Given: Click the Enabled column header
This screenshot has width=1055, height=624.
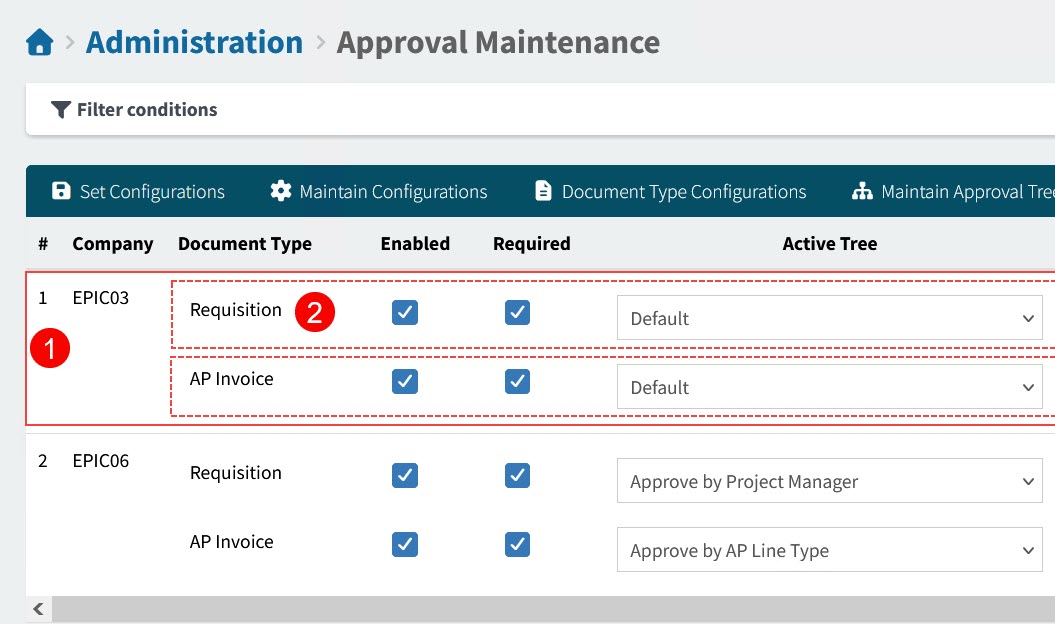Looking at the screenshot, I should [415, 244].
